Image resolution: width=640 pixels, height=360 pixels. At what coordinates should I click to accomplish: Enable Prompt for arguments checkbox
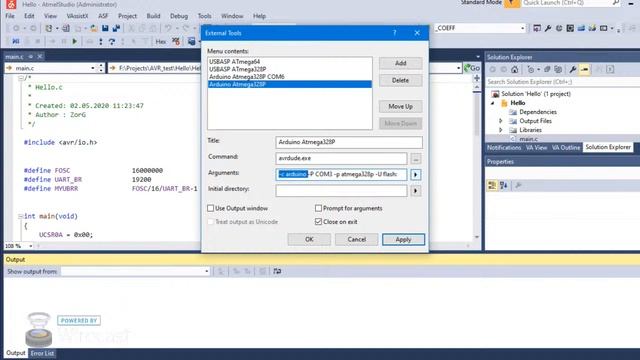(x=318, y=208)
